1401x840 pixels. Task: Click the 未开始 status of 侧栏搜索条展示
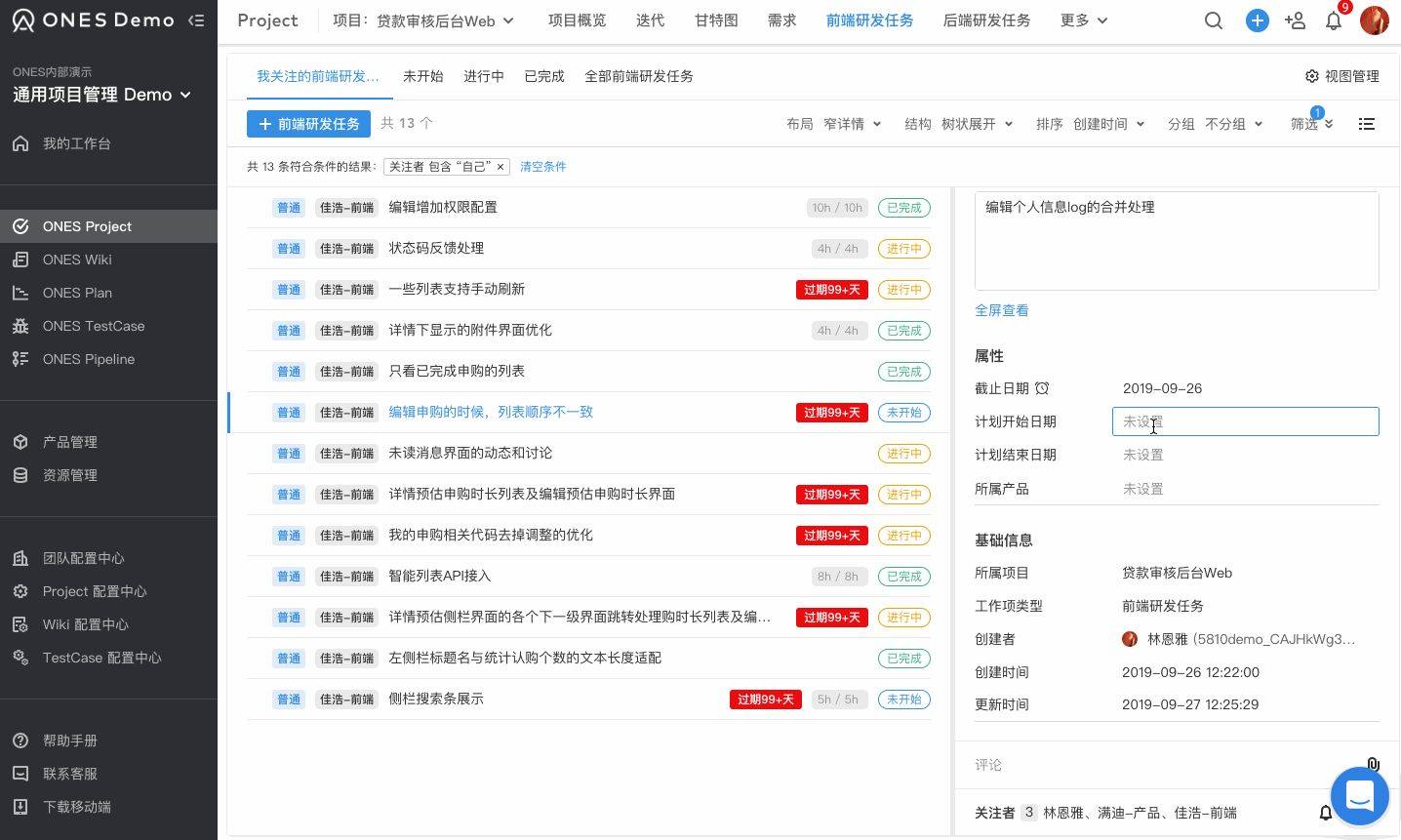click(904, 700)
